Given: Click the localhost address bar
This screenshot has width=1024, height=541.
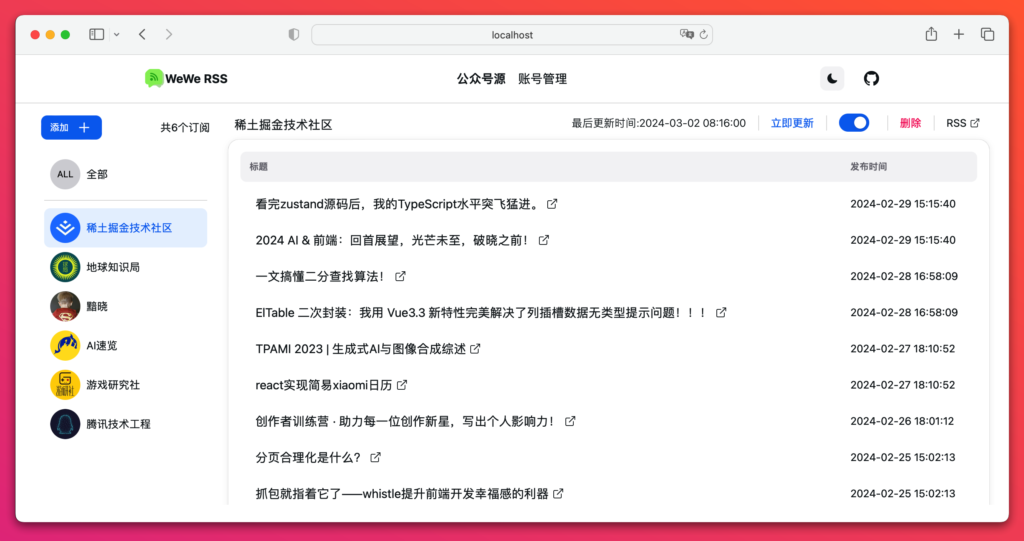Looking at the screenshot, I should click(x=512, y=35).
